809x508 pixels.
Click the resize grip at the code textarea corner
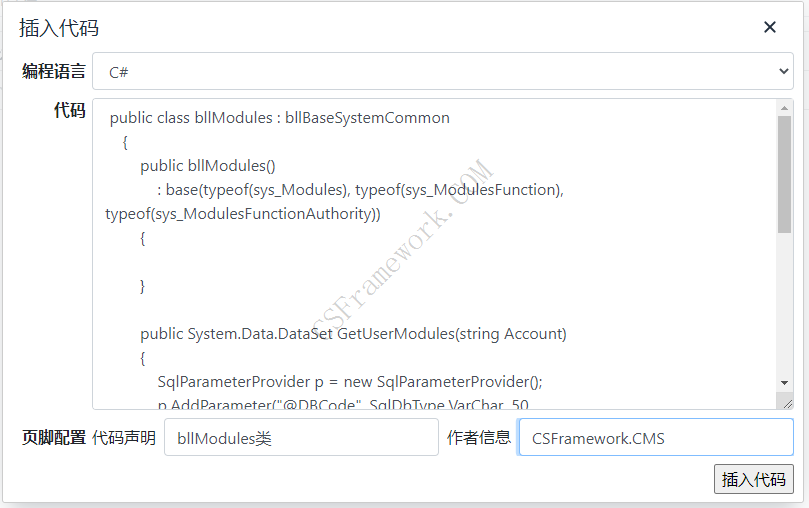787,403
